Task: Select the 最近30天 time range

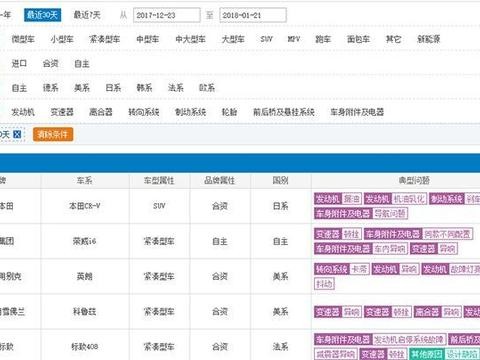Action: [42, 15]
